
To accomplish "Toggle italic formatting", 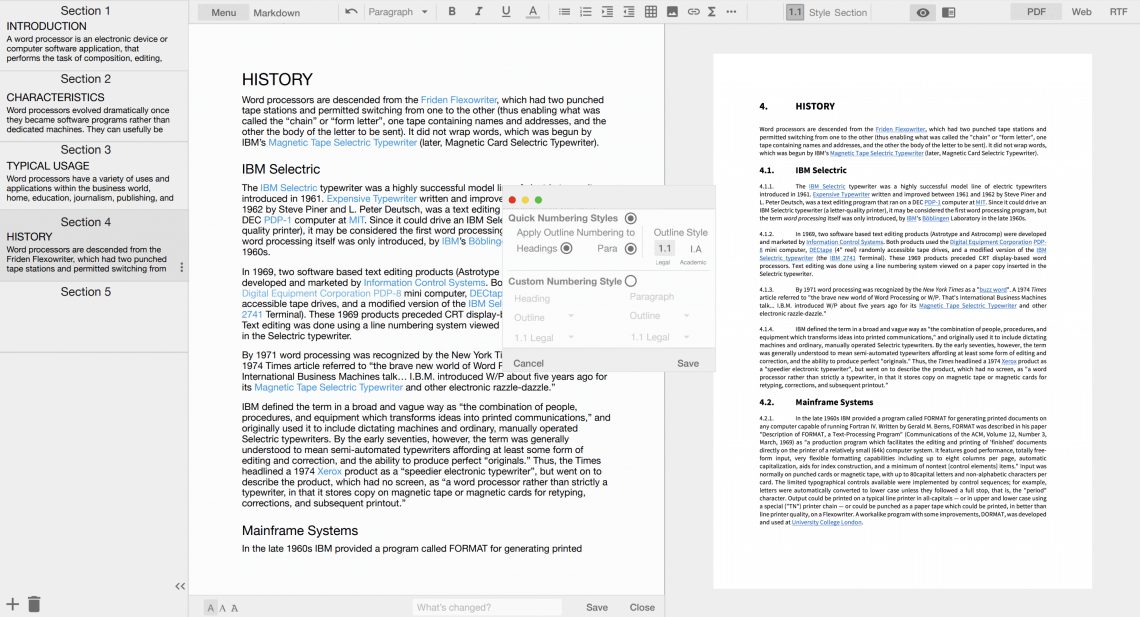I will coord(478,12).
